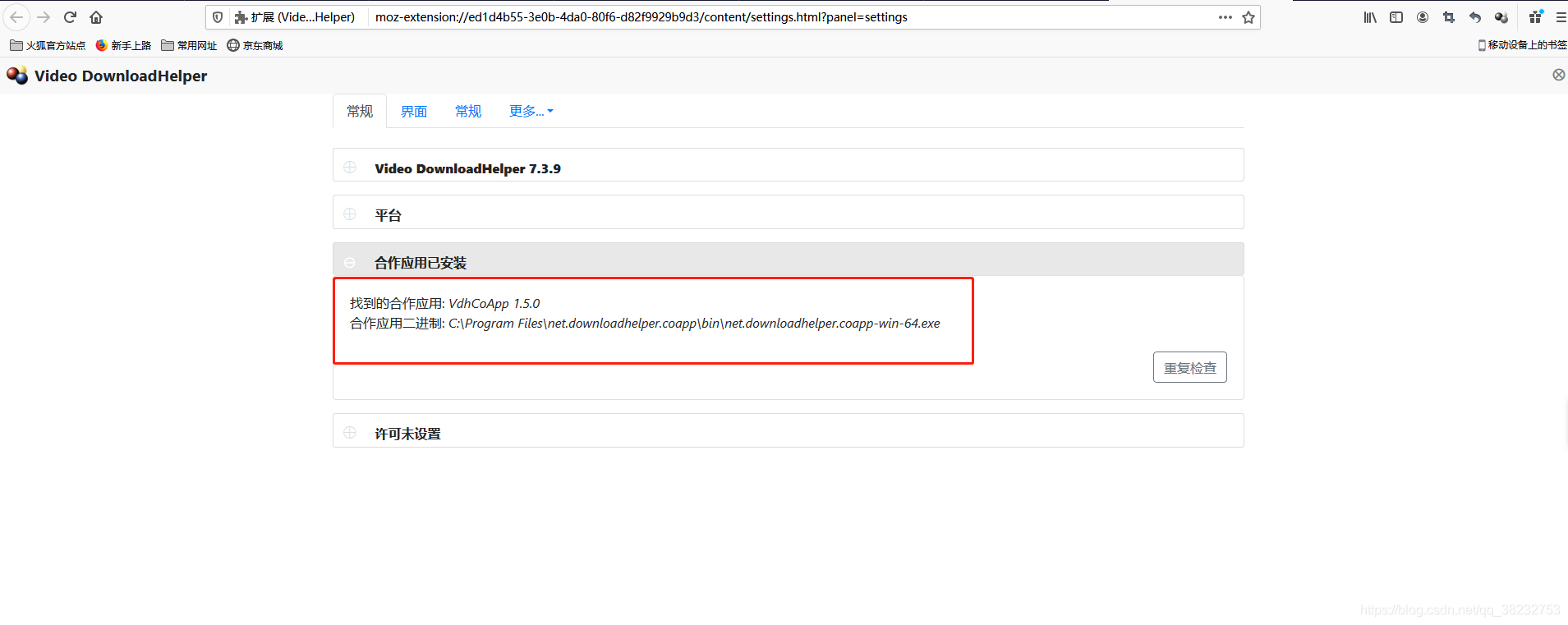Open the 新手上路 bookmark
1568x625 pixels.
[x=123, y=45]
